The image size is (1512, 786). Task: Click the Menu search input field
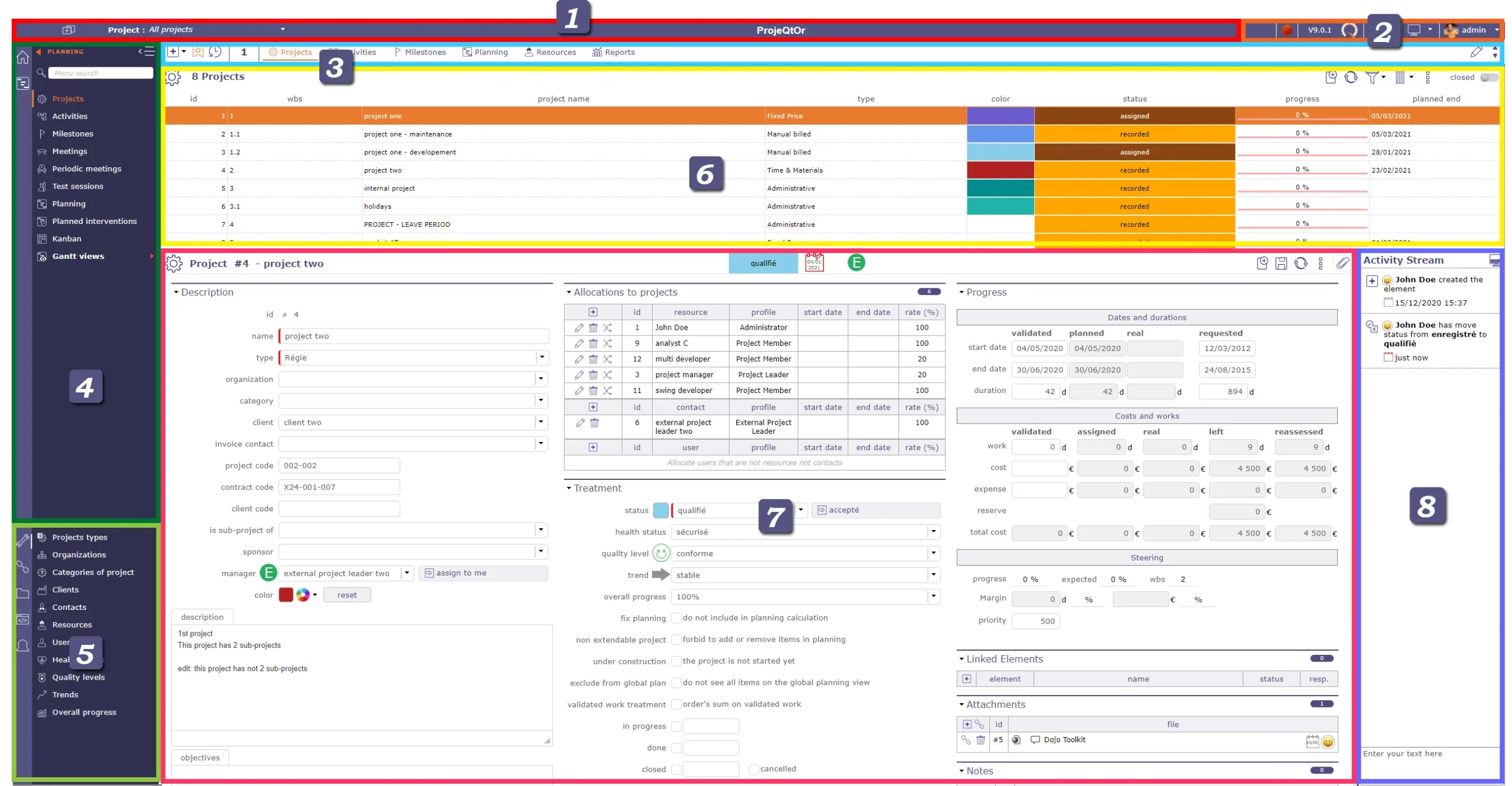pyautogui.click(x=100, y=73)
